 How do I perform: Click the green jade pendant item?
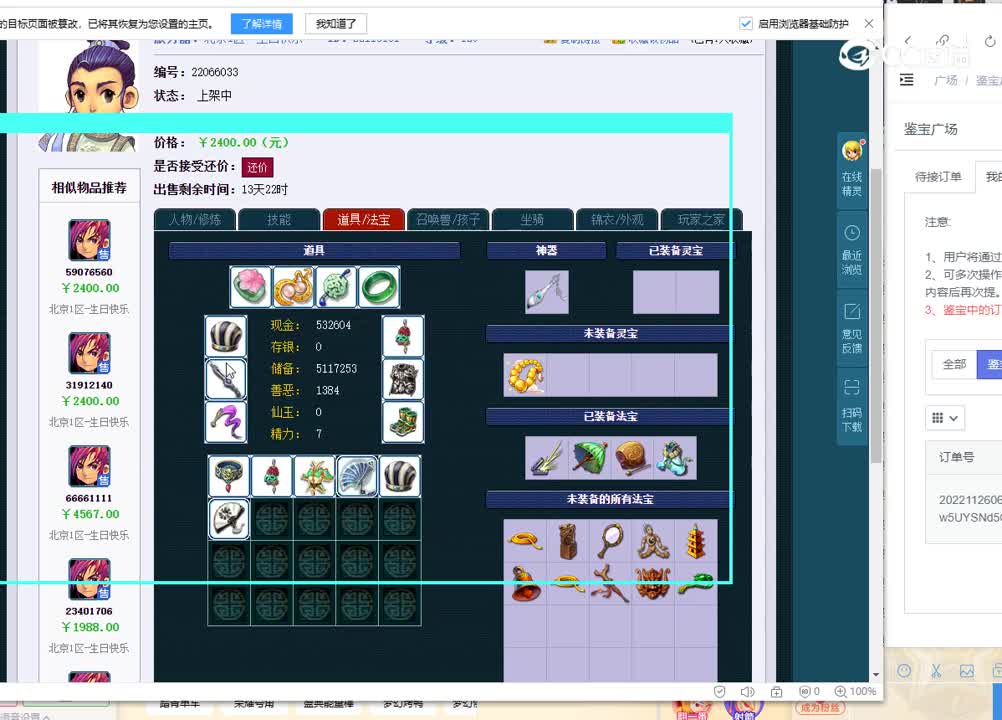coord(336,287)
